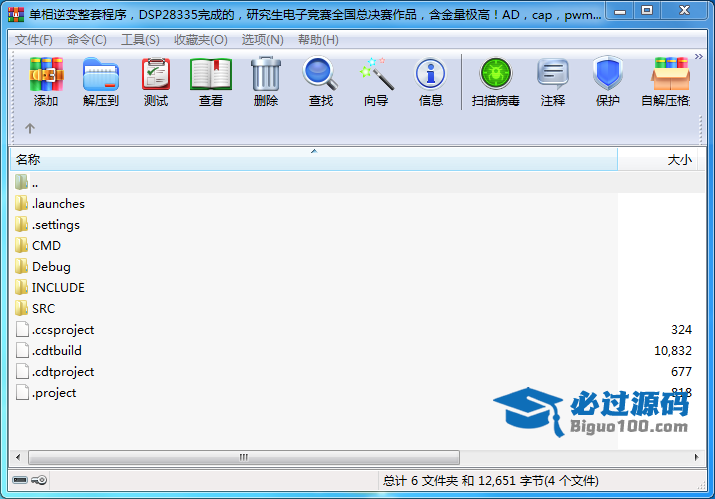This screenshot has height=499, width=715.
Task: Select the .launches folder
Action: [50, 203]
